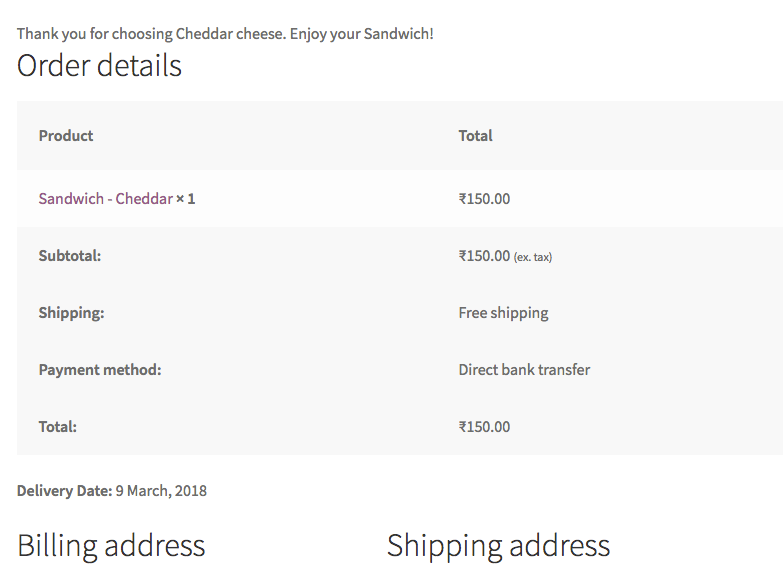Viewport: 783px width, 573px height.
Task: Click the Shipping label in order table
Action: pos(71,313)
